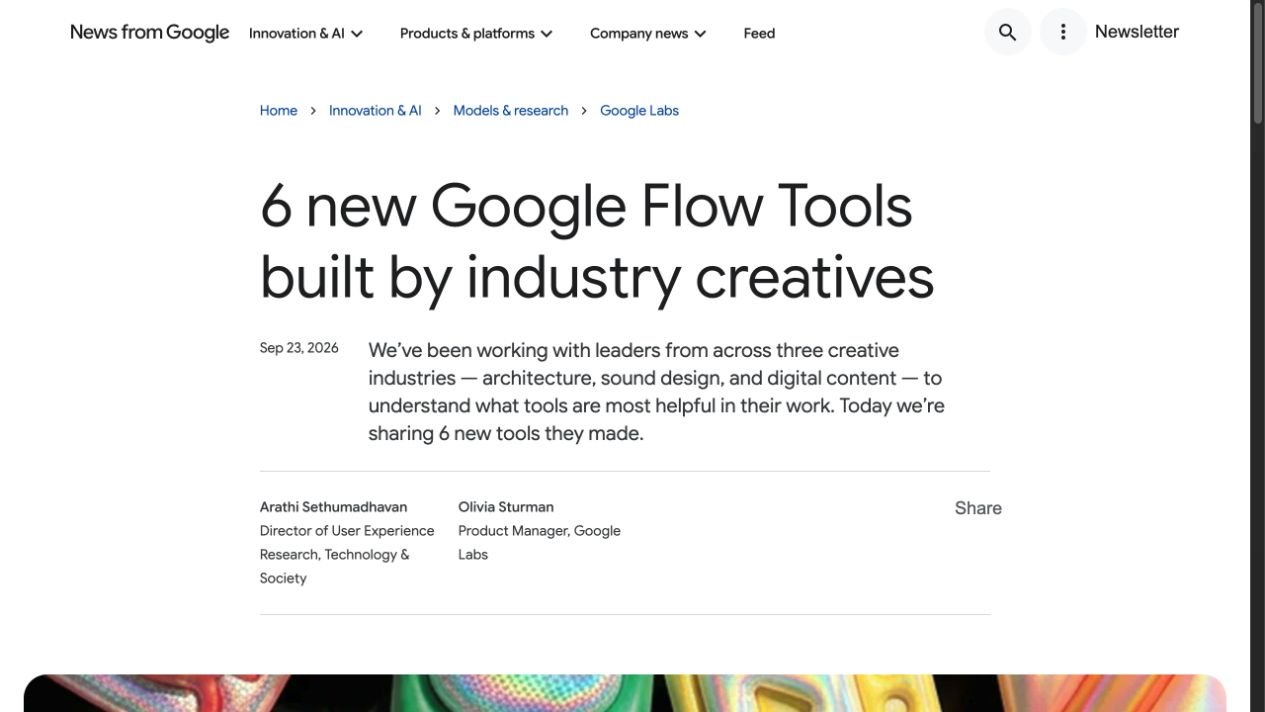Open the Models & research breadcrumb
This screenshot has width=1265, height=712.
tap(511, 110)
